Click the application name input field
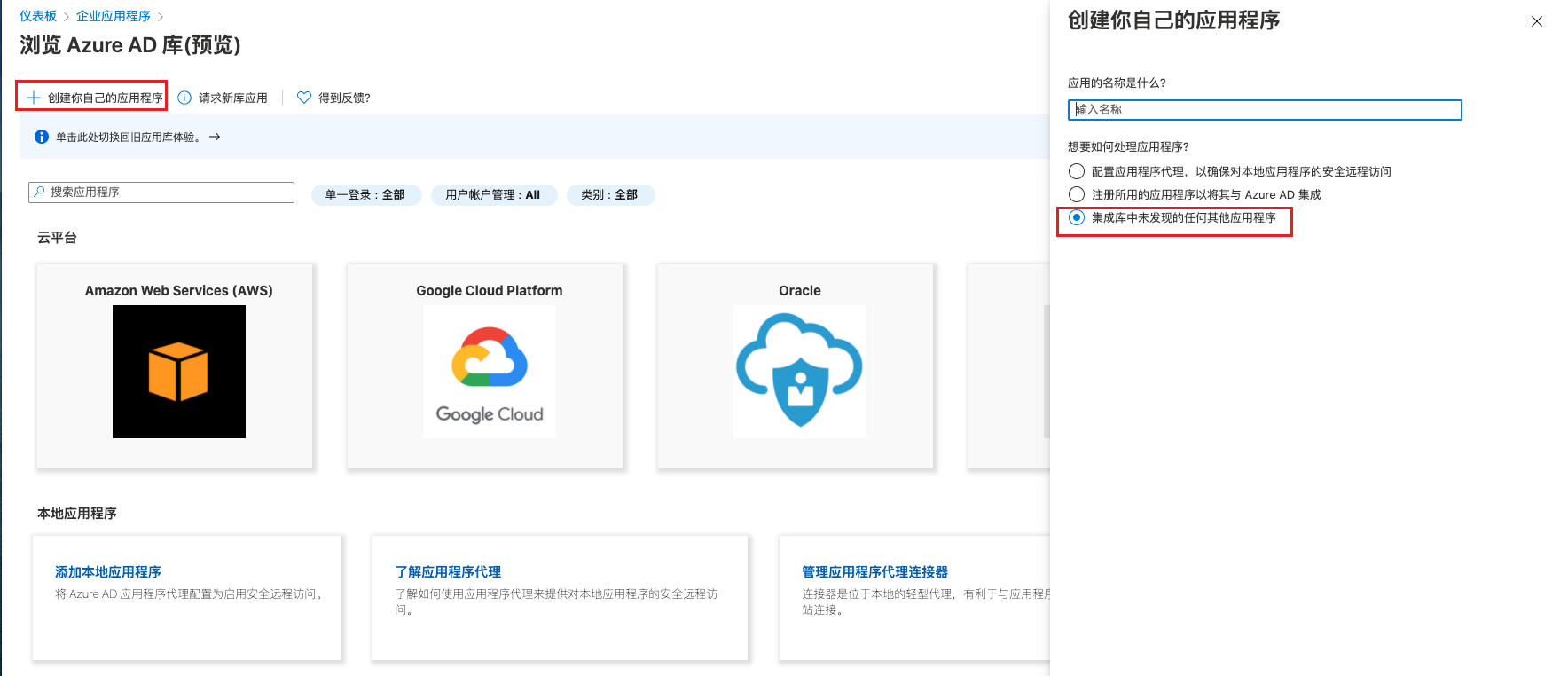 pos(1264,110)
